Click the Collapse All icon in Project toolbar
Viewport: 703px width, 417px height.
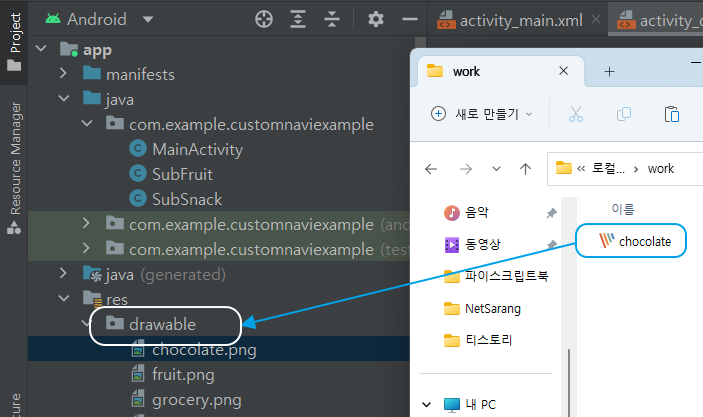click(332, 19)
